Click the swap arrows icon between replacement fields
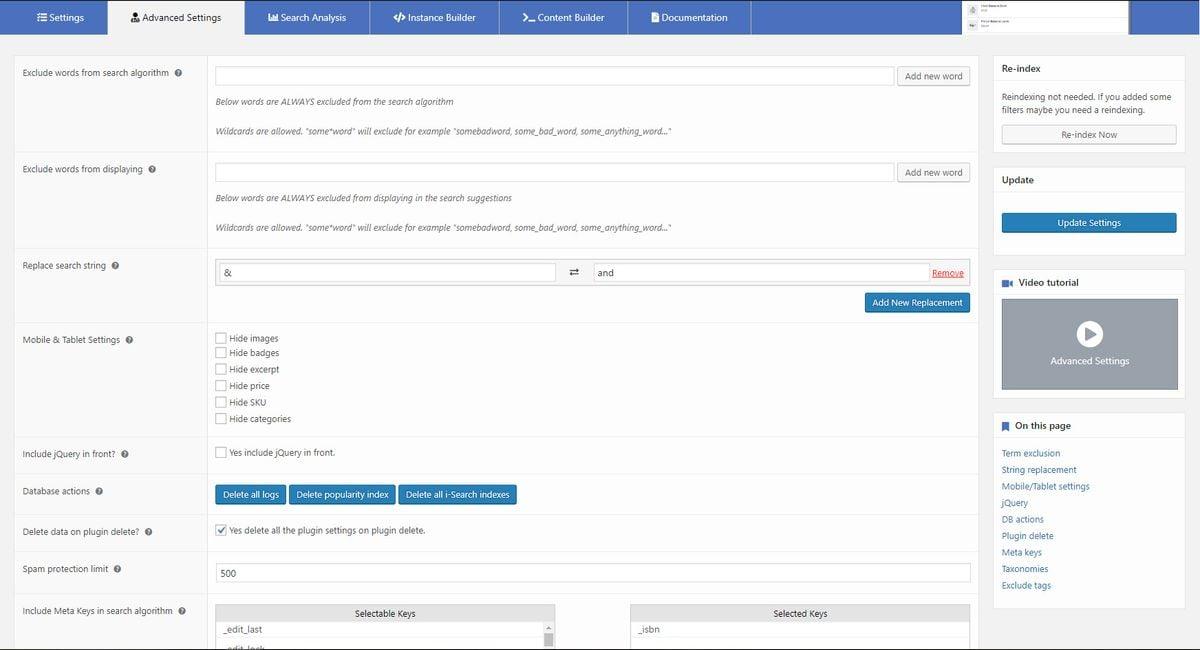The image size is (1200, 650). [574, 273]
